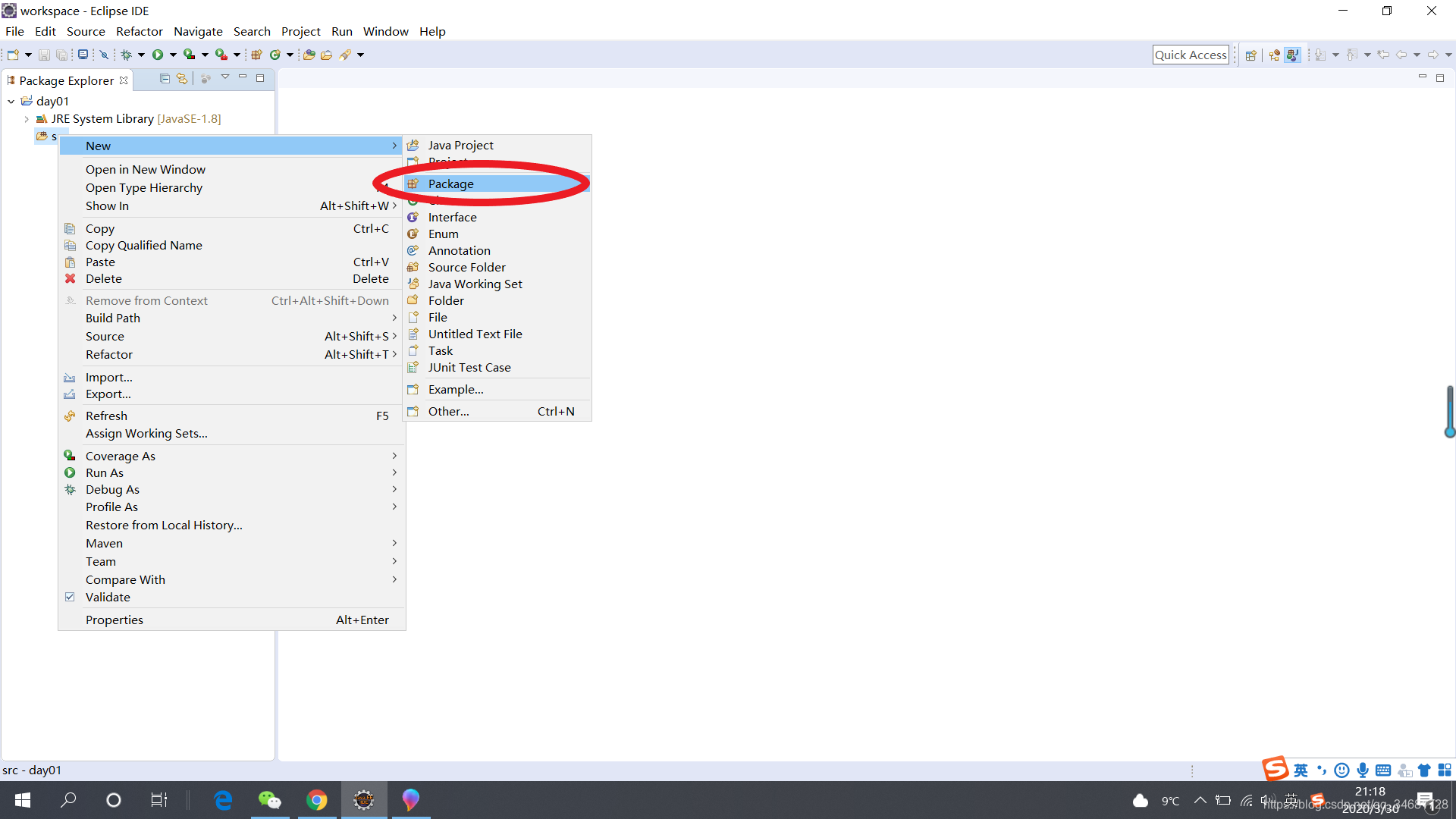The height and width of the screenshot is (819, 1456).
Task: Click the Coverage run icon
Action: (189, 55)
